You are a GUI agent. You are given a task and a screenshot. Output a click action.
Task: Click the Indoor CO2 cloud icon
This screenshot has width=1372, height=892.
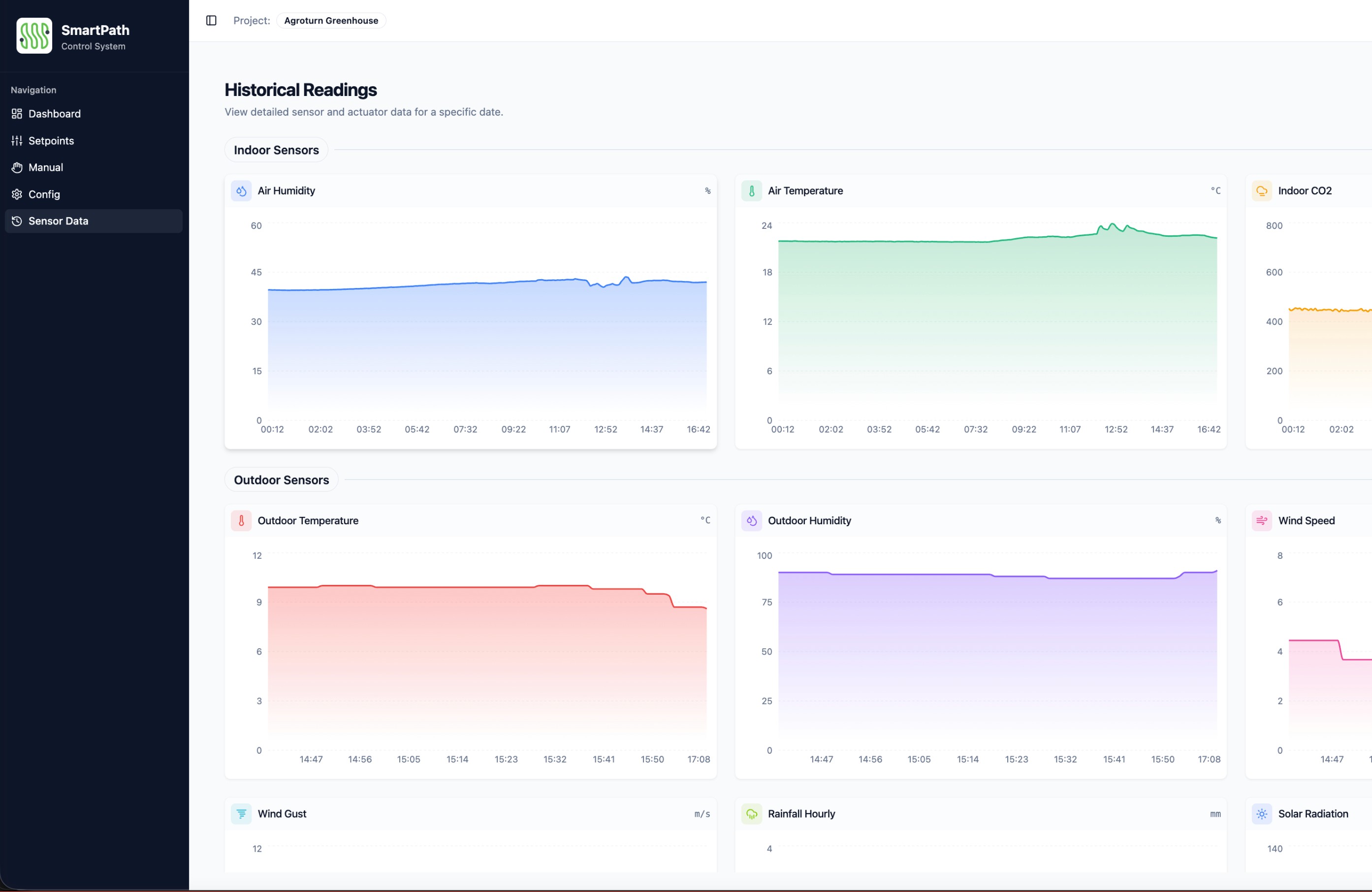click(x=1261, y=191)
